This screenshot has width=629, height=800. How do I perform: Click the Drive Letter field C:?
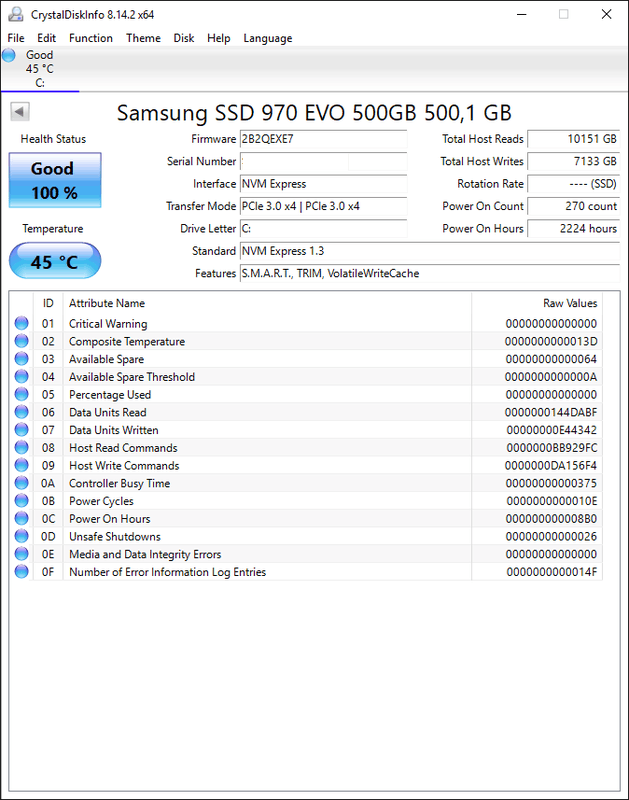(323, 229)
